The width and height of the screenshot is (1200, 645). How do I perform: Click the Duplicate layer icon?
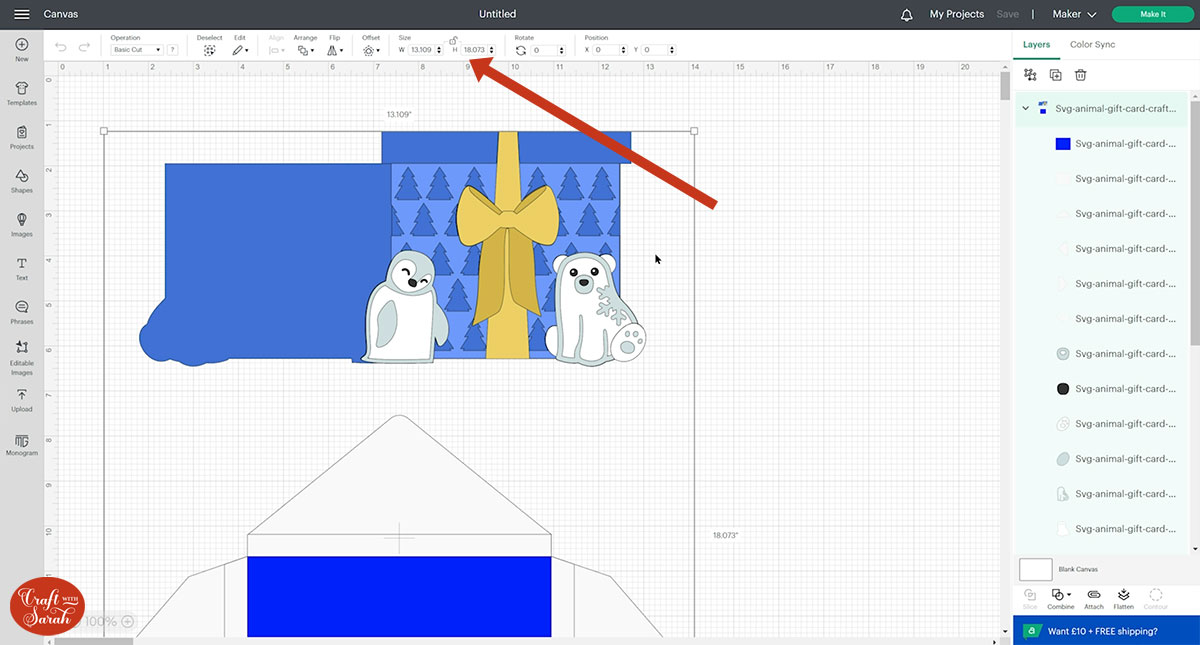click(1055, 75)
